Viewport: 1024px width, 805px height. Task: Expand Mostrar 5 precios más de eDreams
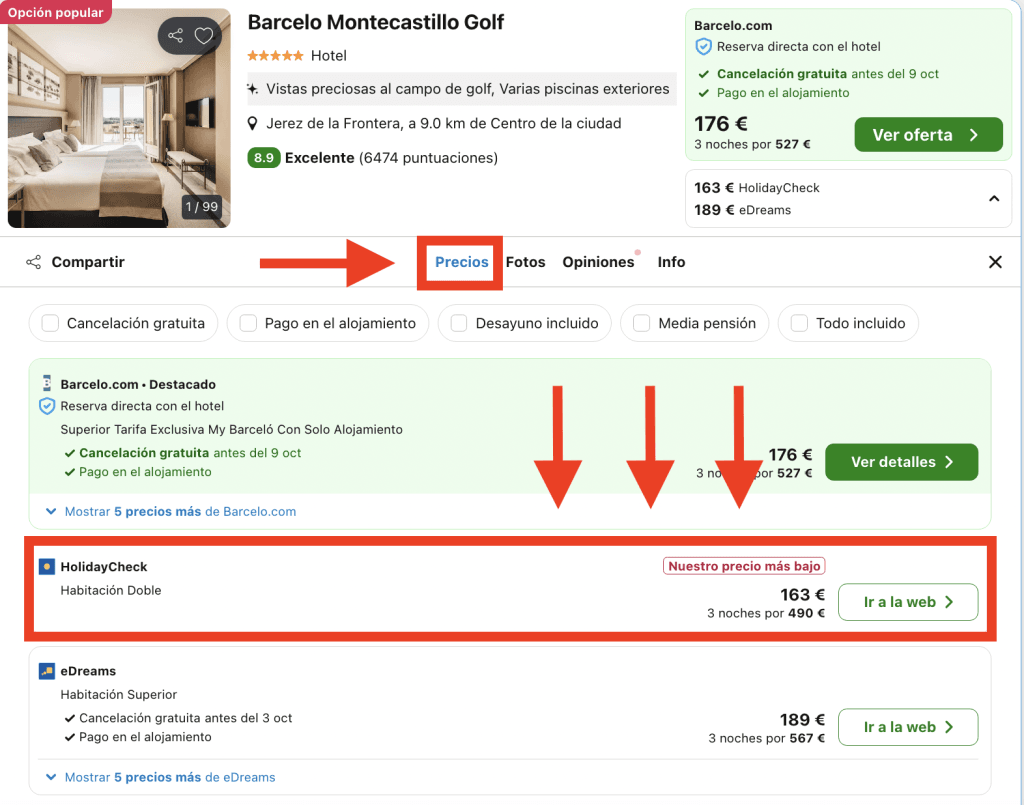click(x=160, y=777)
